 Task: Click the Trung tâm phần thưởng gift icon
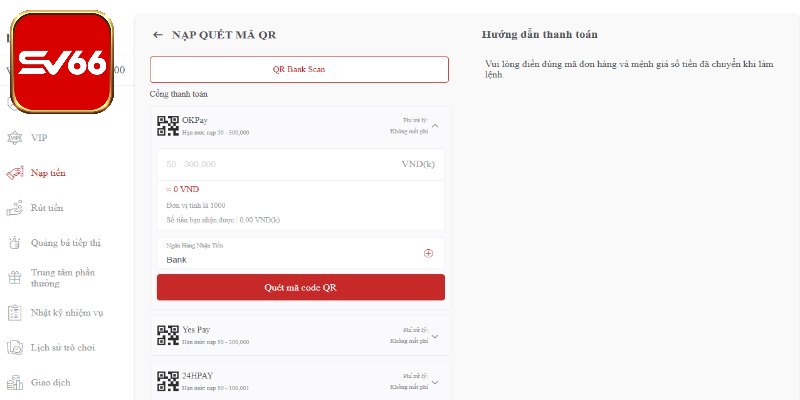[15, 278]
